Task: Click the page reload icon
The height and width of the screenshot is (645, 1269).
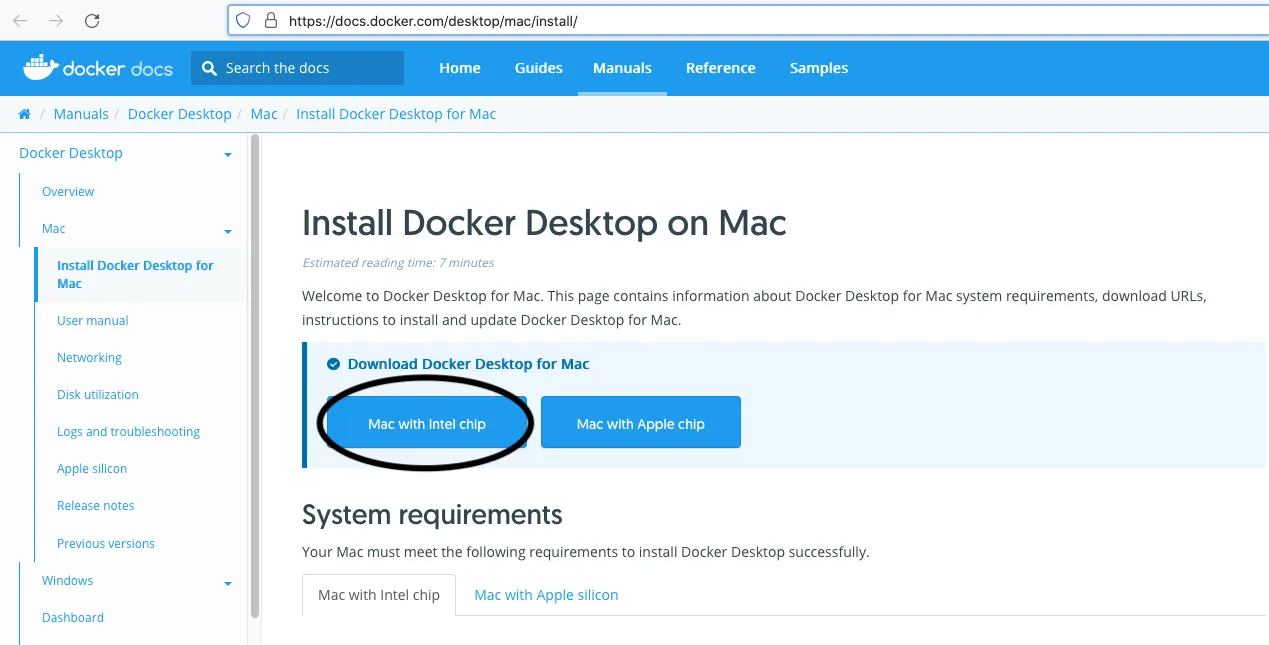Action: (93, 20)
